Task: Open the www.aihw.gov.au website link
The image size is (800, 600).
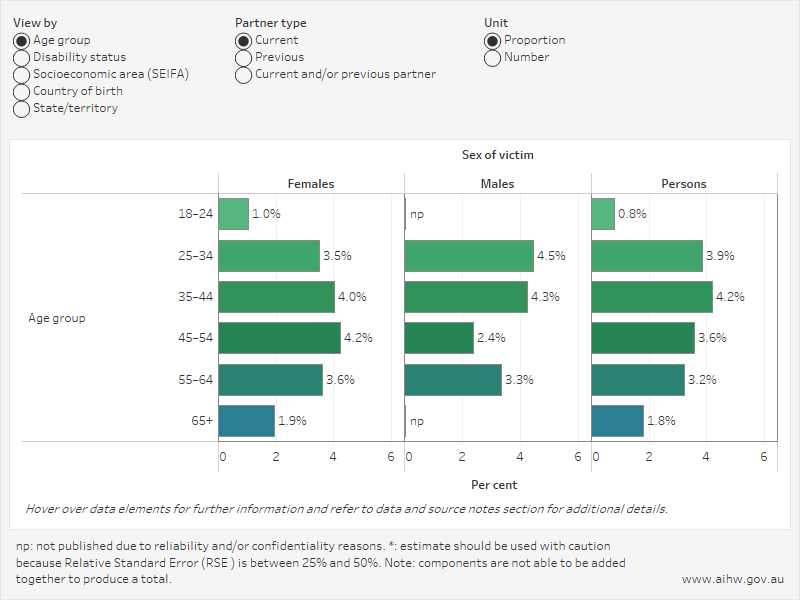Action: tap(732, 577)
